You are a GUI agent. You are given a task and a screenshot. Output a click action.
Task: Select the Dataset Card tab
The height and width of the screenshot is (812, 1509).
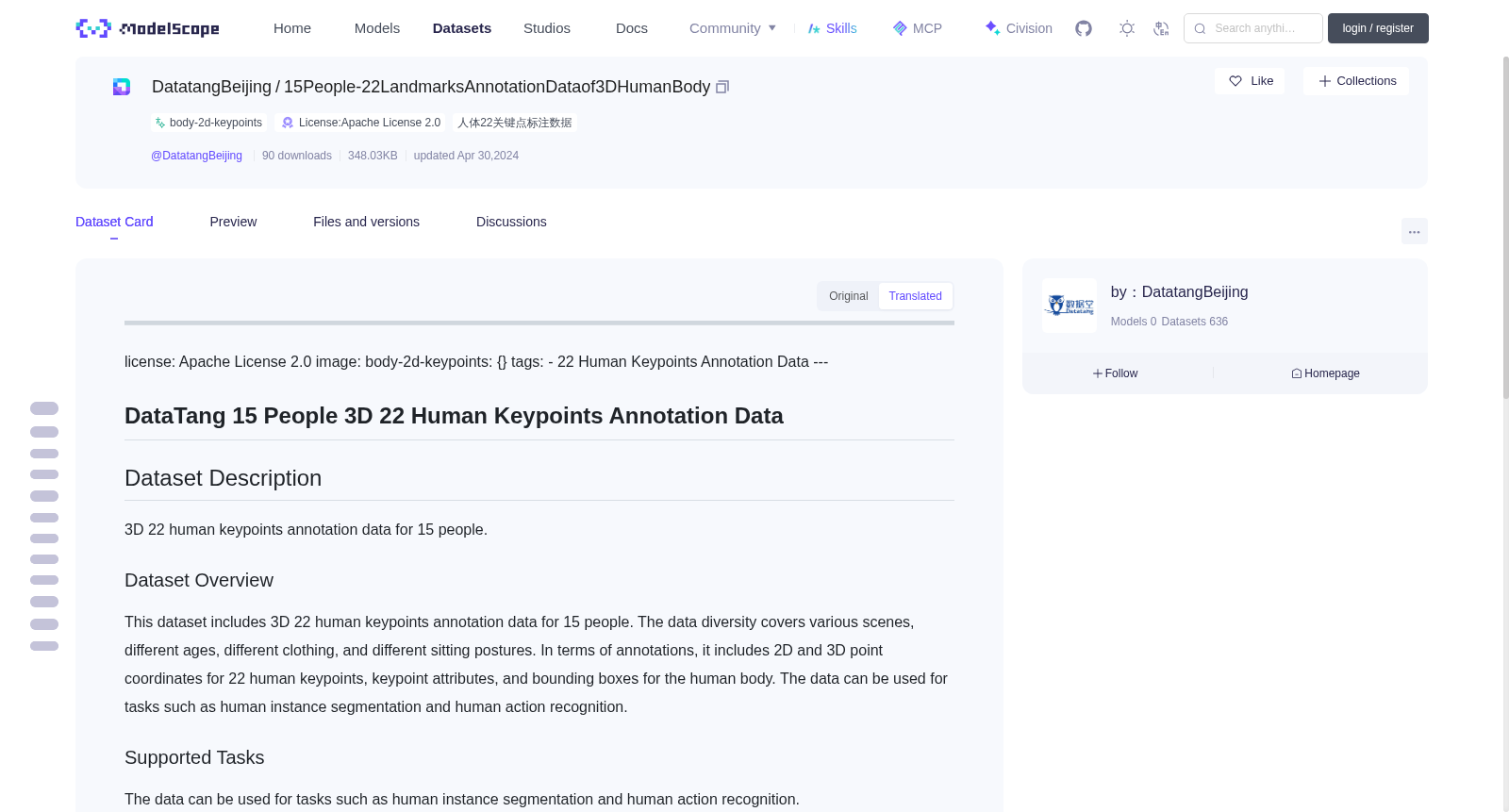pos(114,222)
